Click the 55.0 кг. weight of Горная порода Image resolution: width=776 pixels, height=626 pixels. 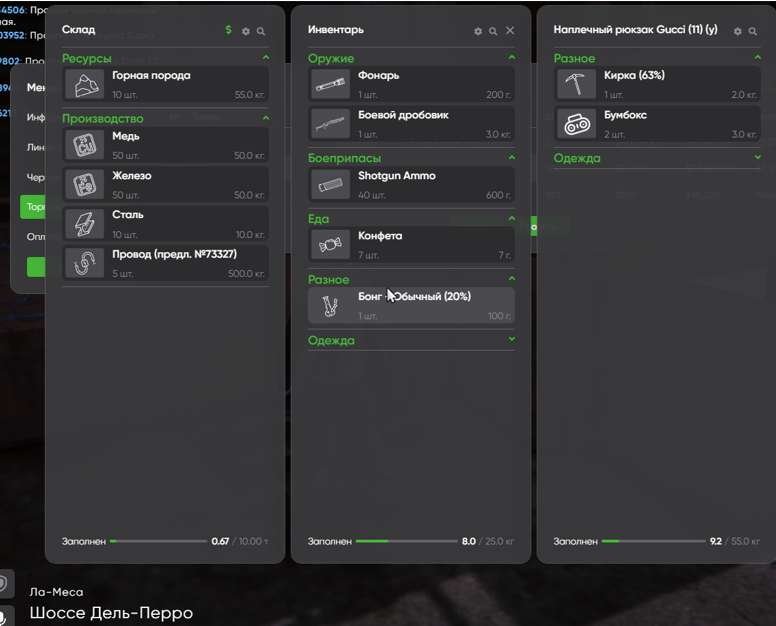tap(249, 95)
